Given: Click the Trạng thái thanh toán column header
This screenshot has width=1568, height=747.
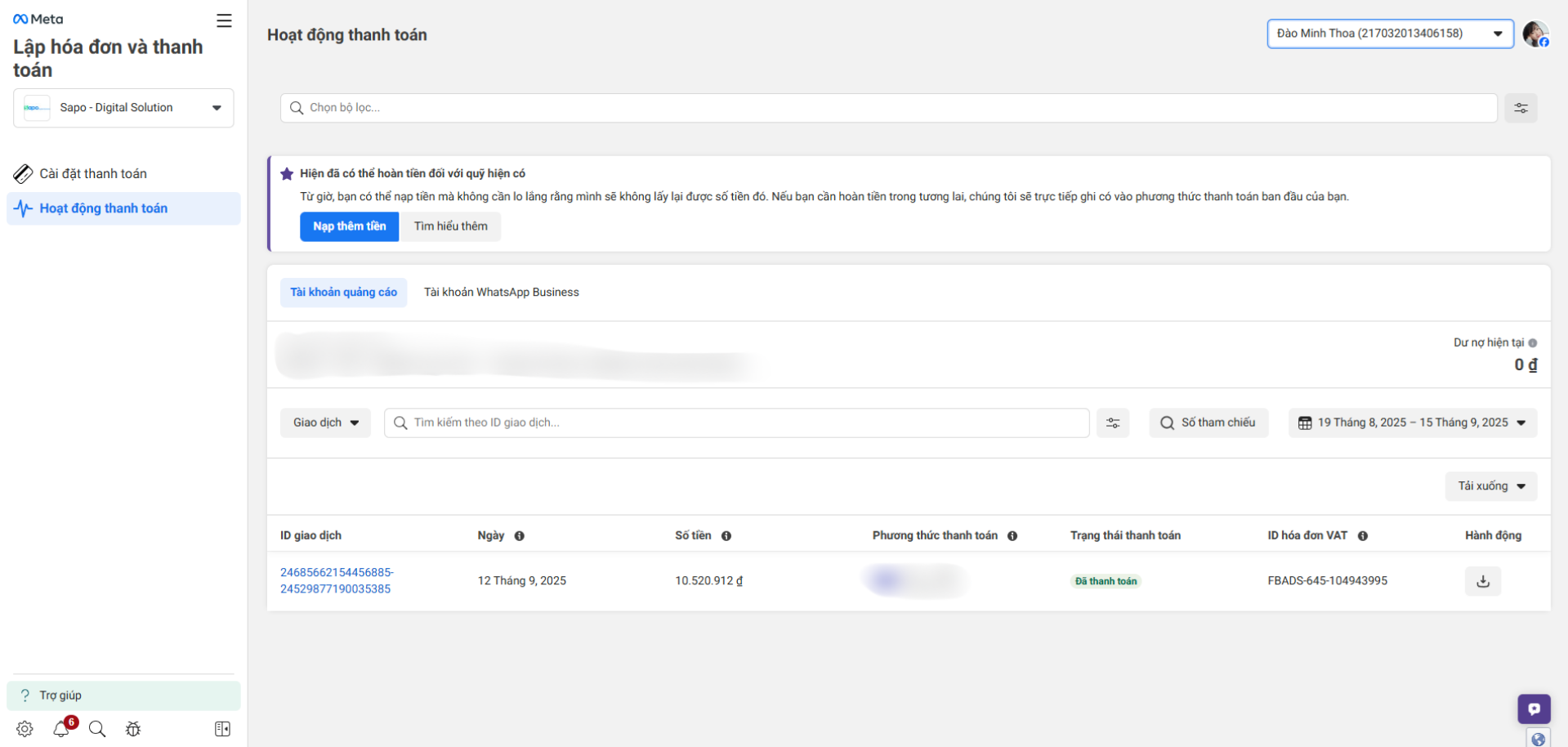Looking at the screenshot, I should tap(1125, 536).
